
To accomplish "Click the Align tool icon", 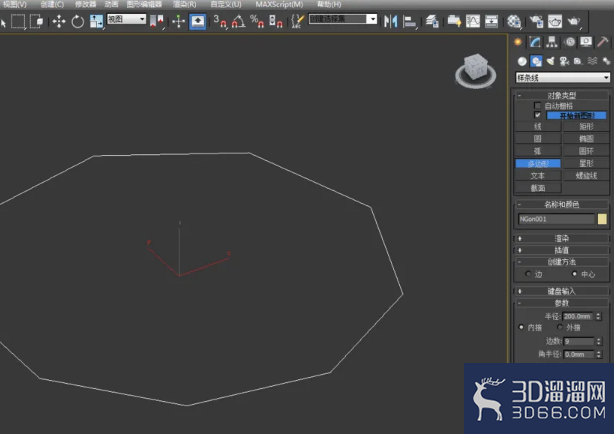I will click(409, 21).
